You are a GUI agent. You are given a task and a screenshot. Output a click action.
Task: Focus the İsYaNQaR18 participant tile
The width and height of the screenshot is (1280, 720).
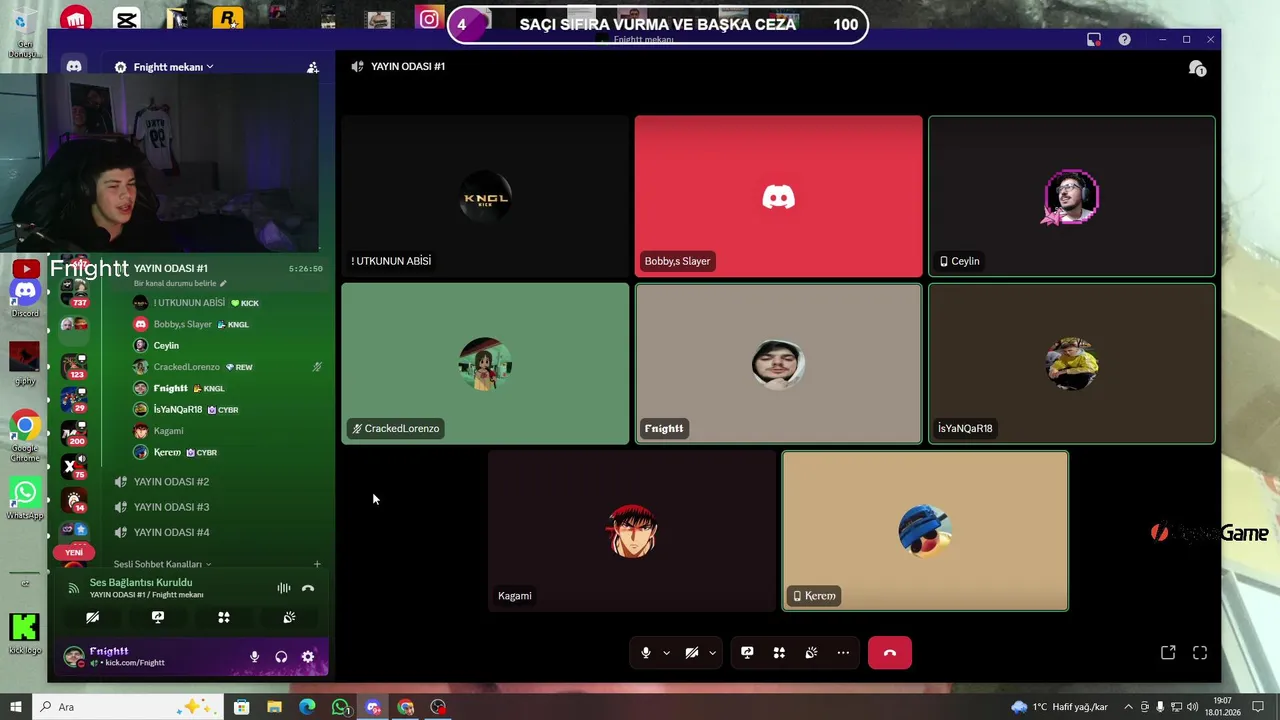click(x=1072, y=364)
